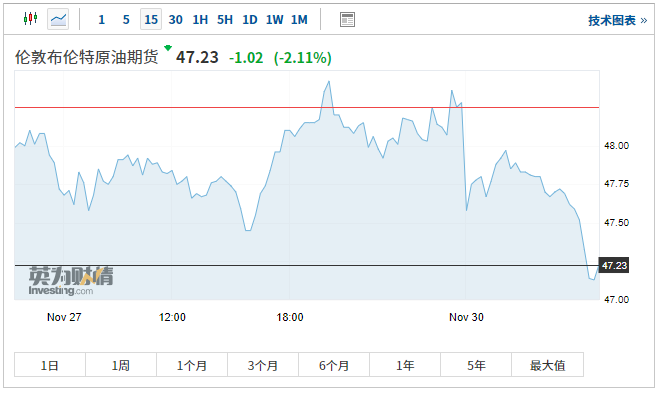Switch to candlestick chart icon

click(x=30, y=19)
